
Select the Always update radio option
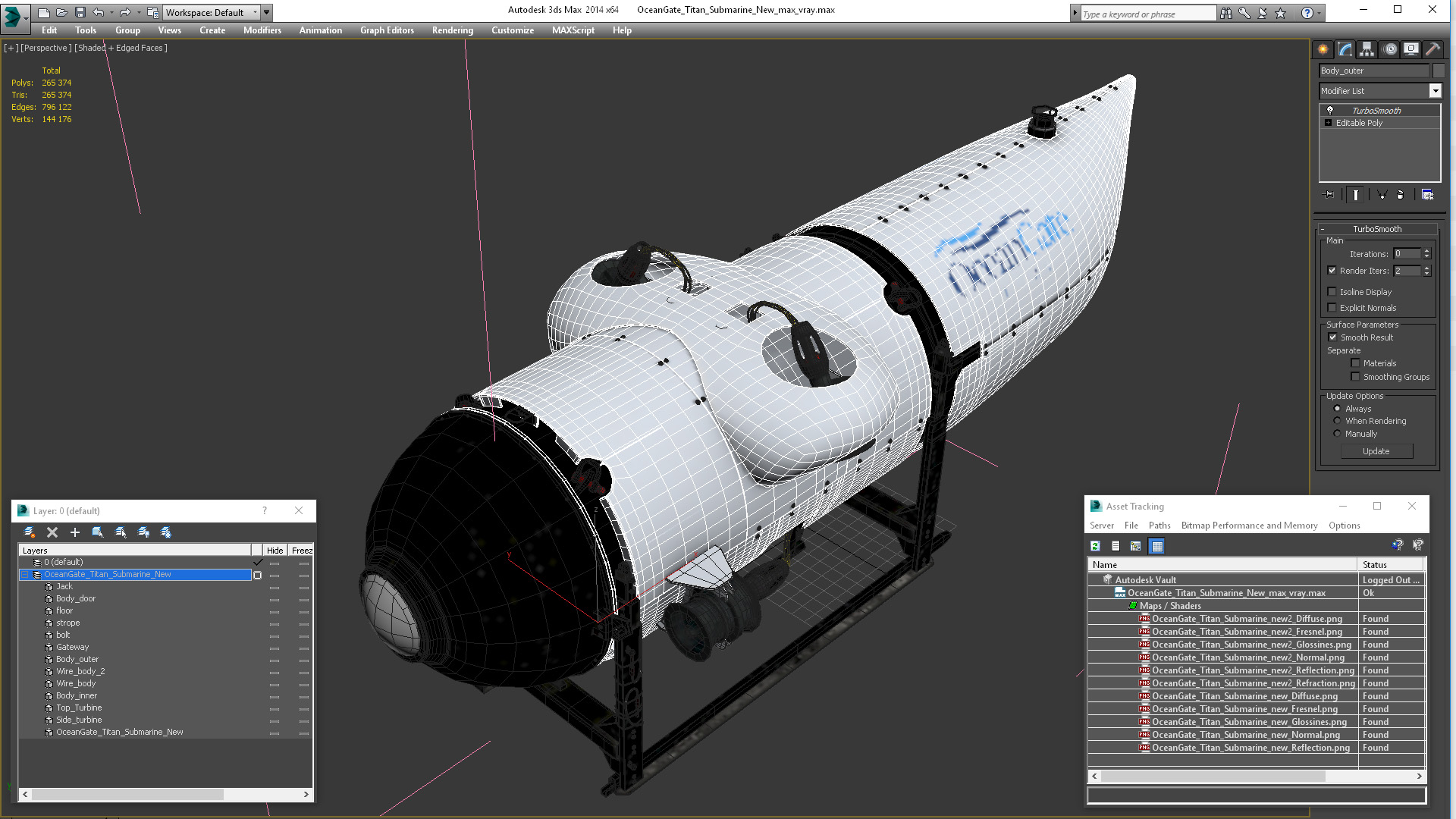click(1337, 409)
